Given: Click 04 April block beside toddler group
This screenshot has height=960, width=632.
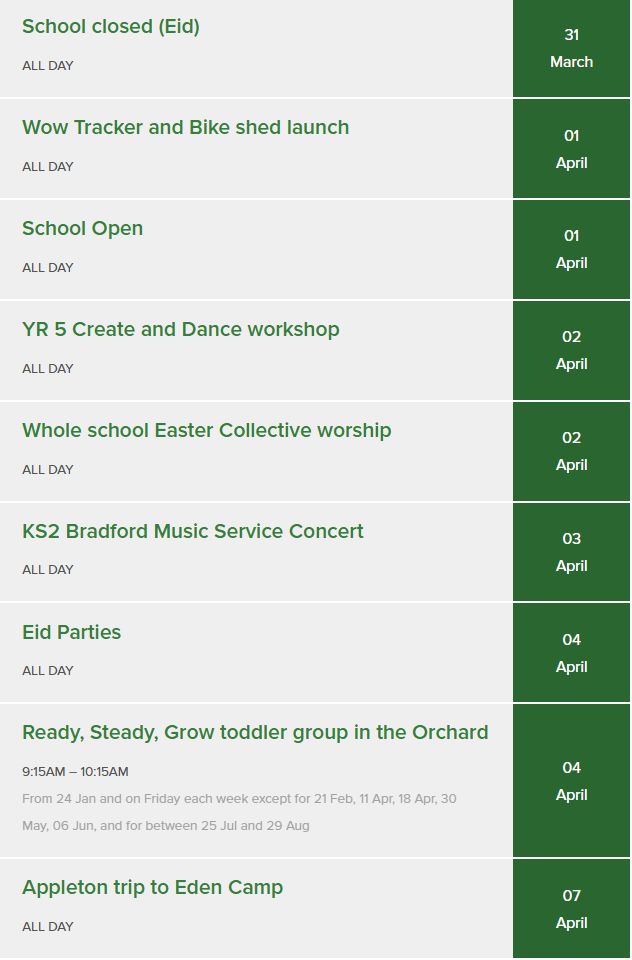Looking at the screenshot, I should click(x=571, y=781).
